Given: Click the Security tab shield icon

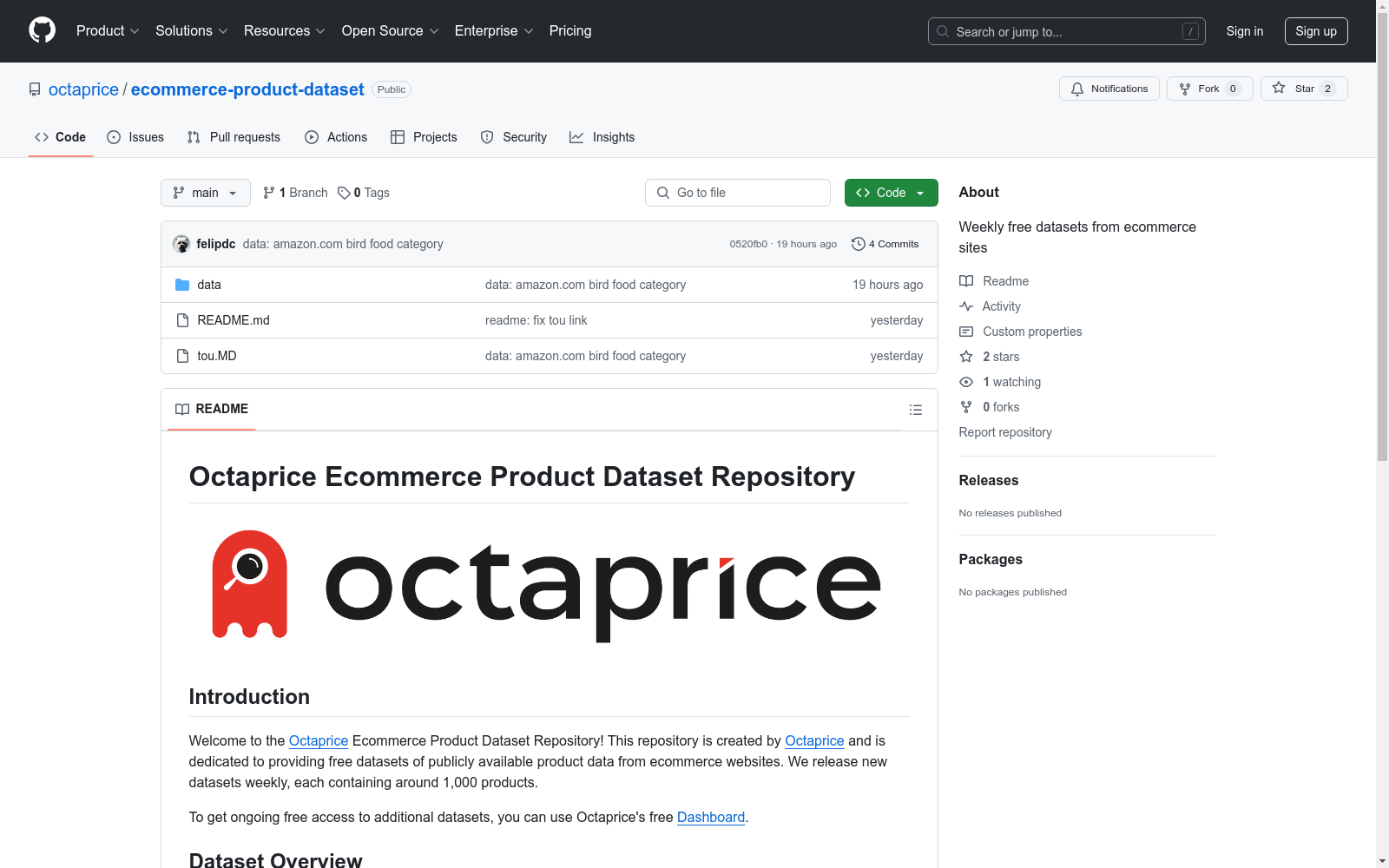Looking at the screenshot, I should click(x=487, y=137).
